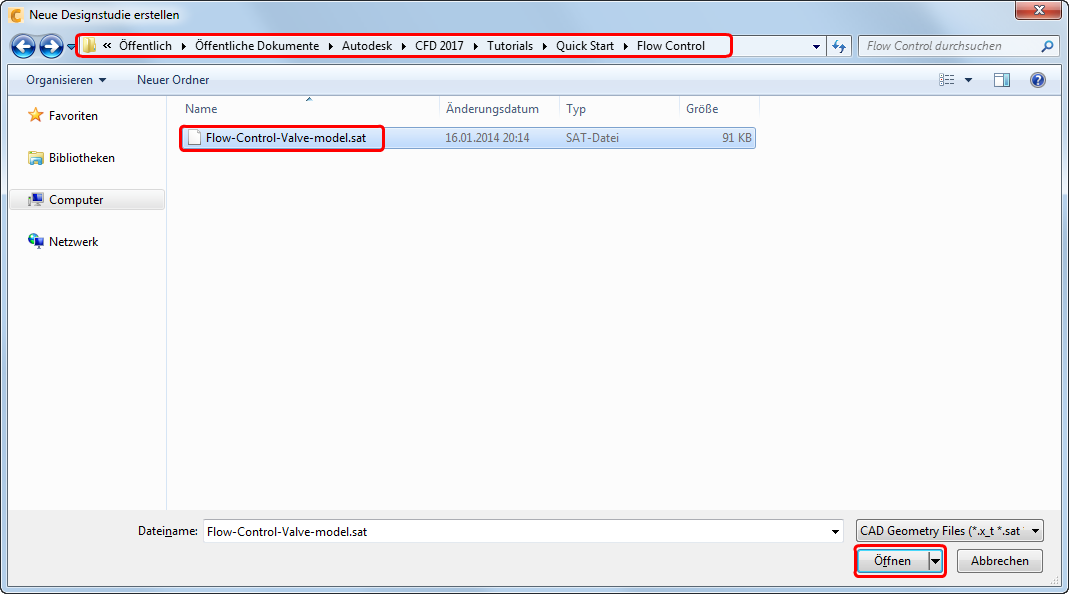
Task: Navigate to CFD 2017 breadcrumb
Action: (x=439, y=46)
